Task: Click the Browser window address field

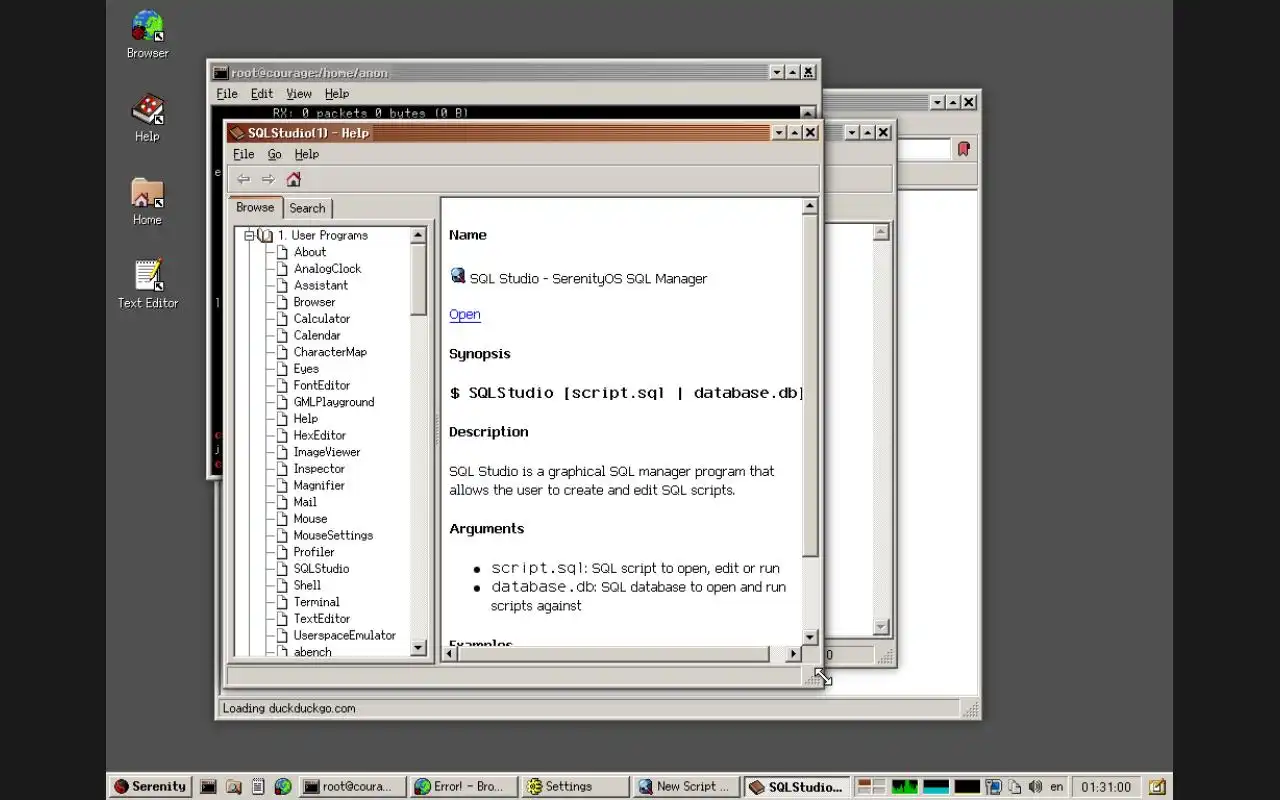Action: coord(923,149)
